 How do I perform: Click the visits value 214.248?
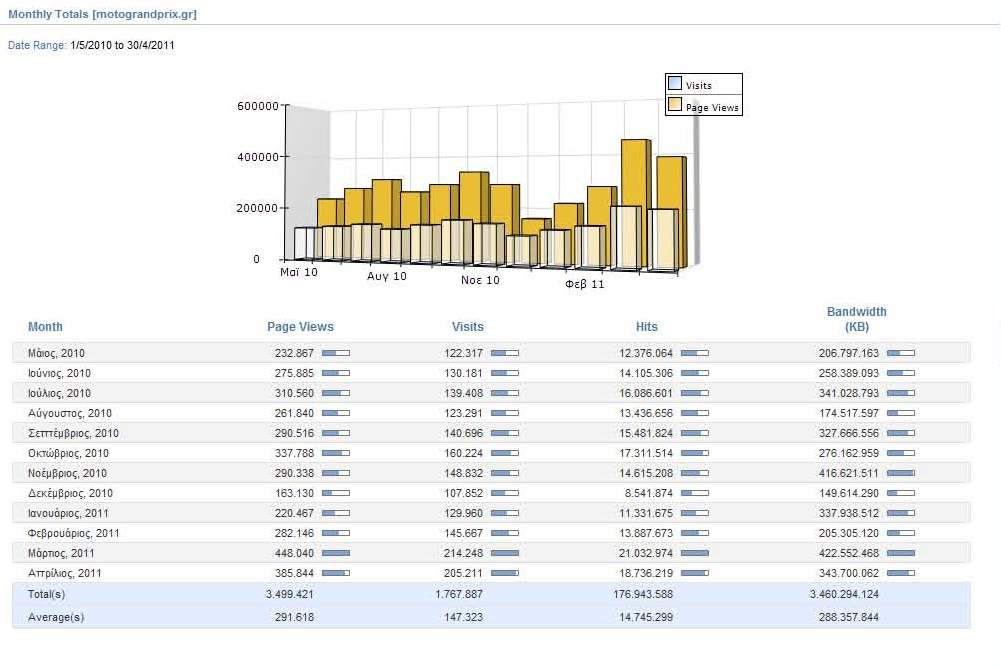[463, 553]
